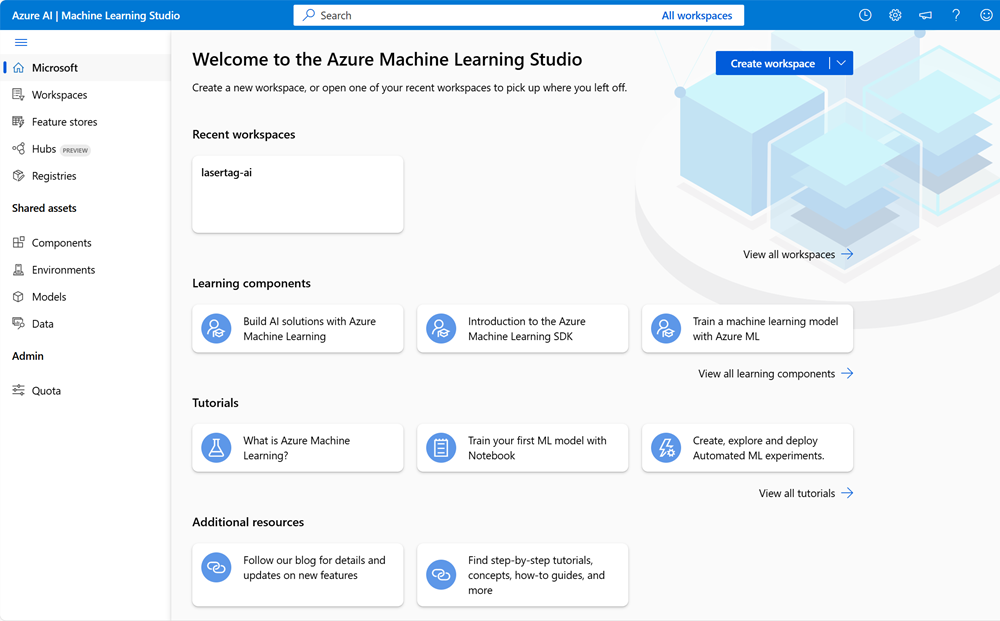The height and width of the screenshot is (621, 1000).
Task: Click the Registries sidebar icon
Action: coord(18,175)
